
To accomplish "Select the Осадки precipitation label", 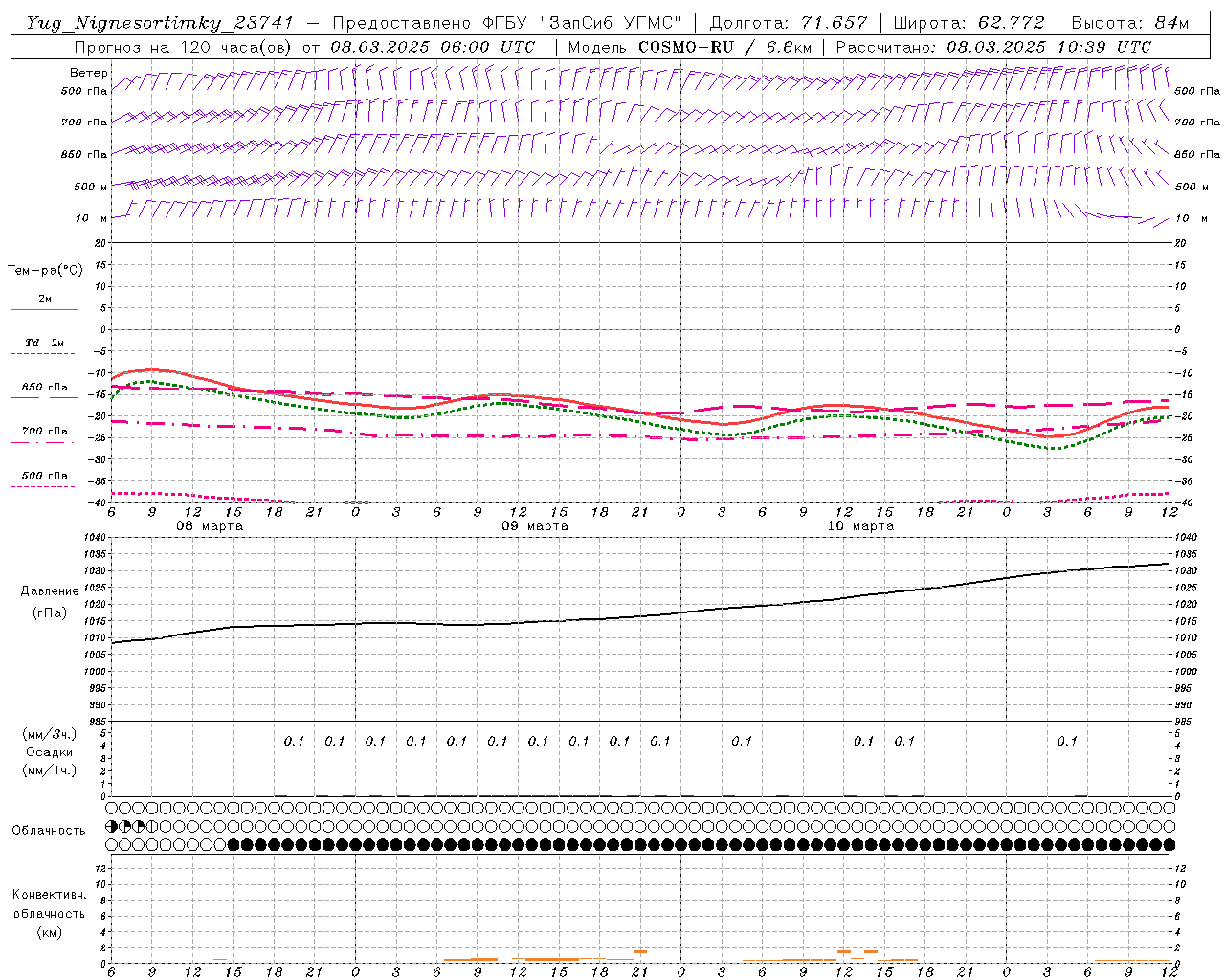I will click(49, 752).
